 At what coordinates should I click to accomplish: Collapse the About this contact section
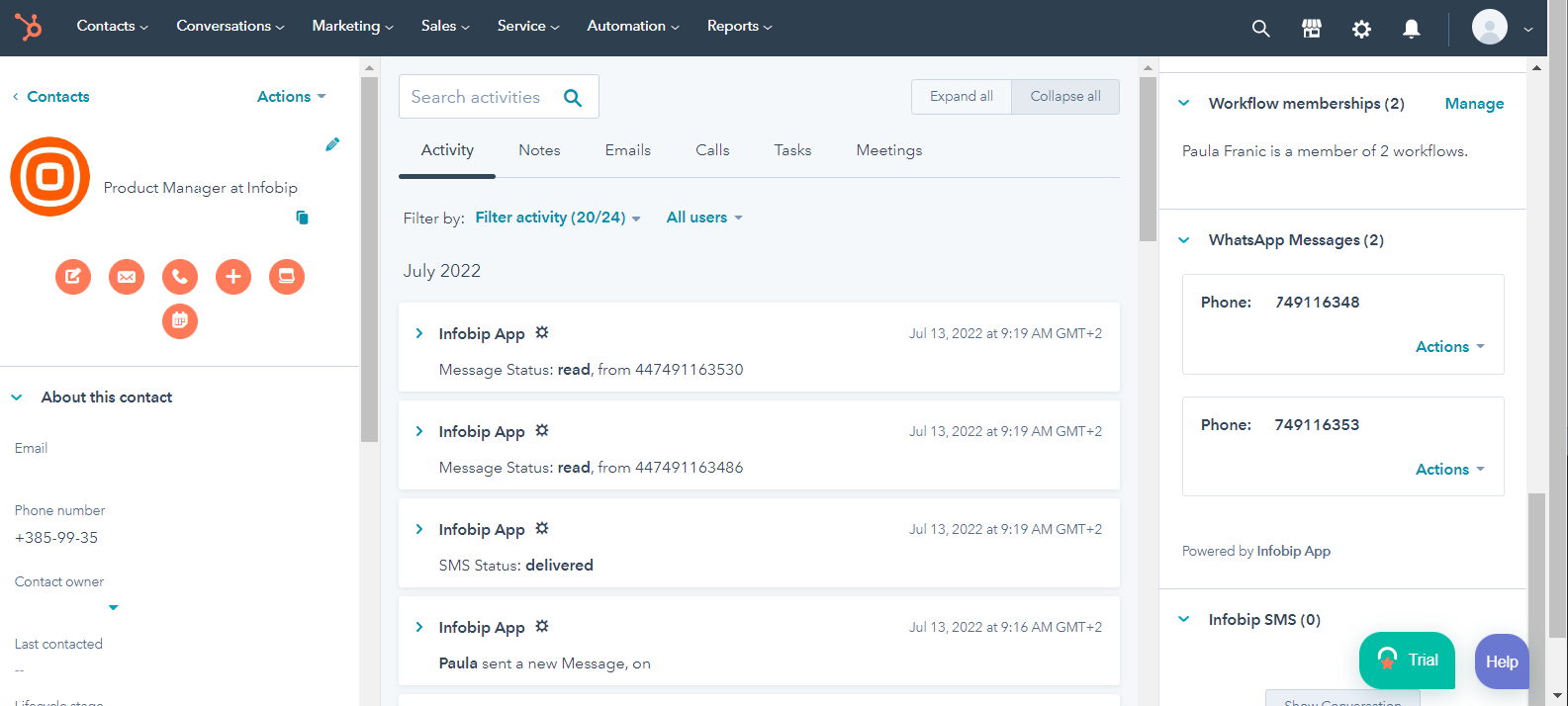pos(17,397)
